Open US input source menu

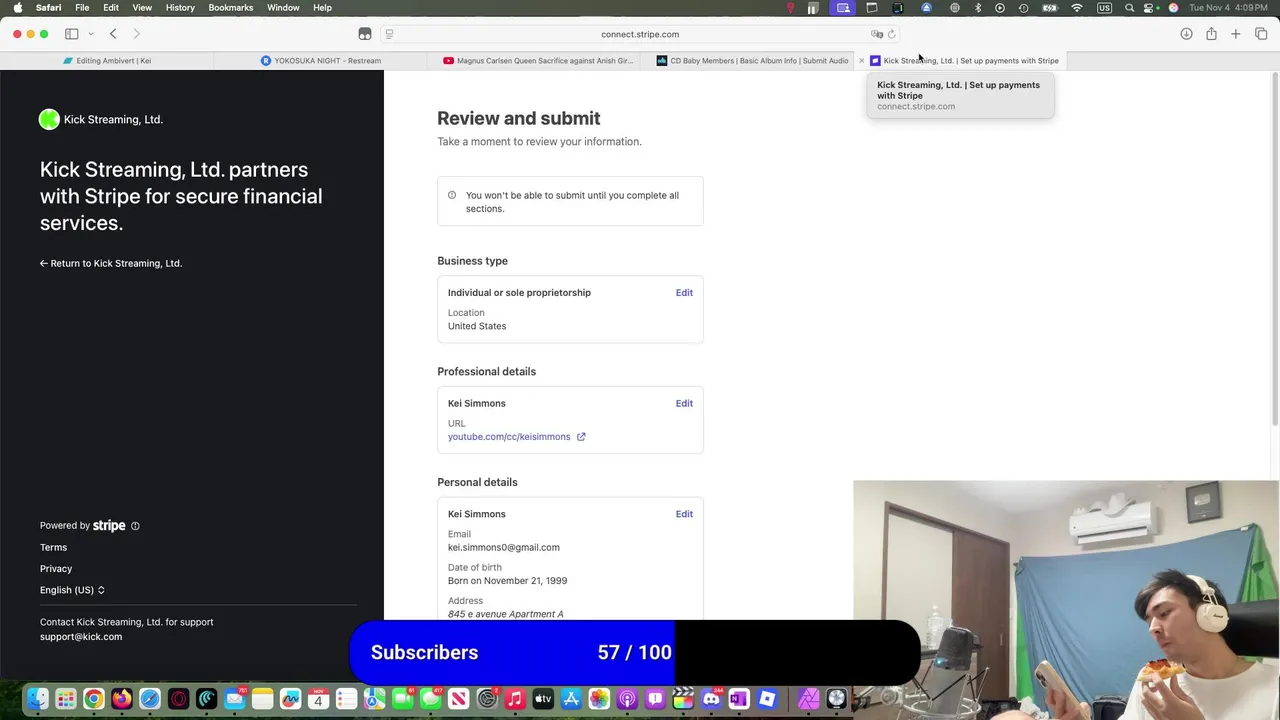[1104, 8]
